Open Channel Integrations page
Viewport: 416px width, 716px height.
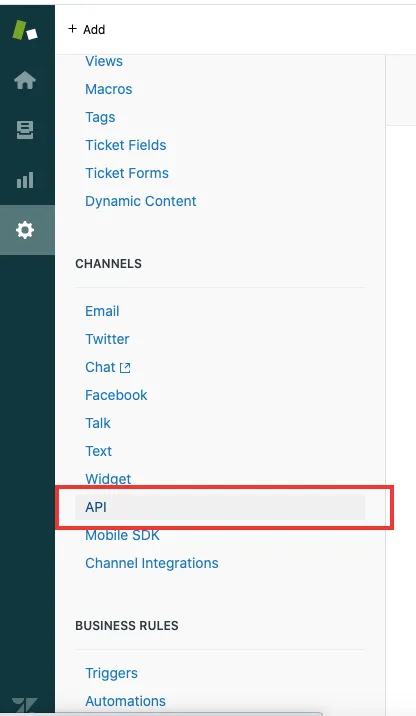(x=152, y=563)
